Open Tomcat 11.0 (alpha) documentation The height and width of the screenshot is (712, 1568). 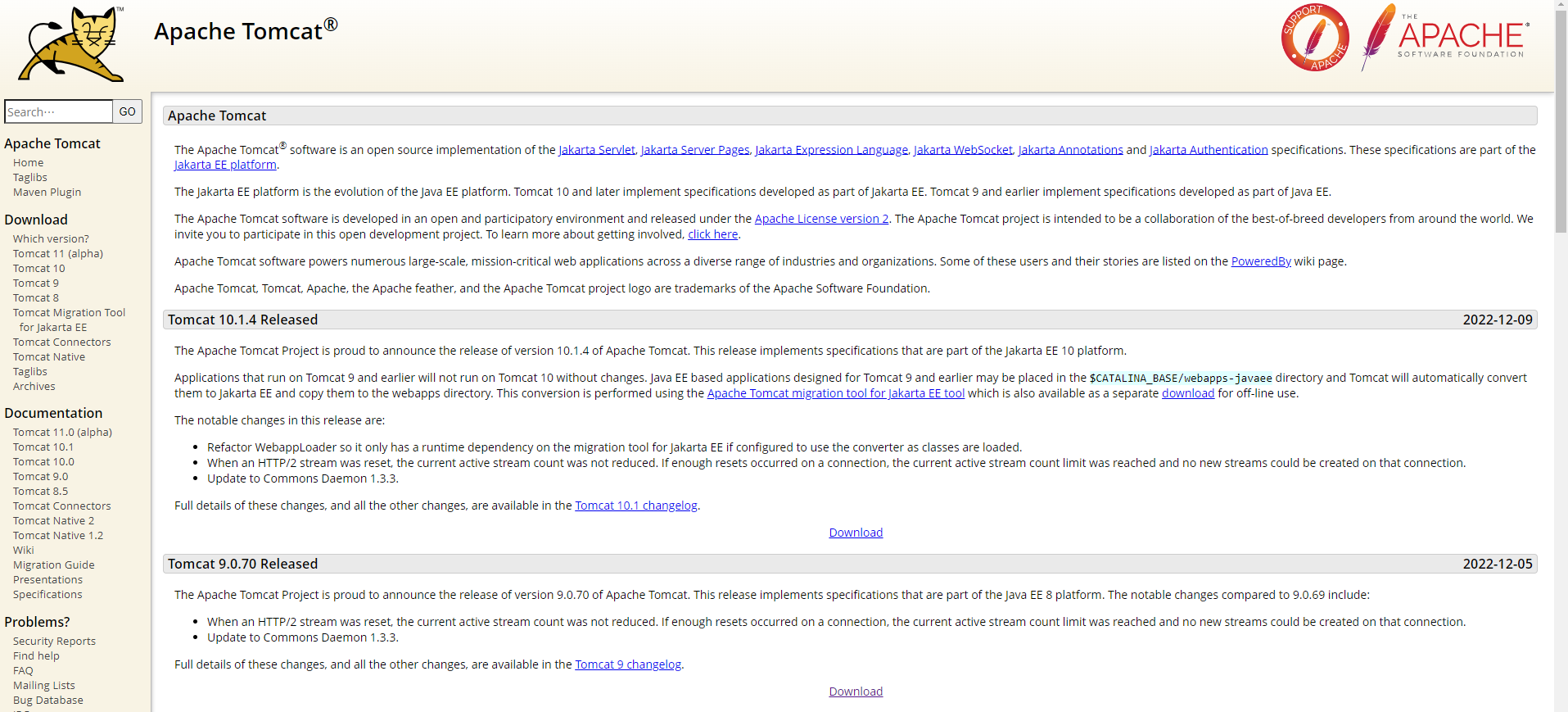(x=63, y=433)
